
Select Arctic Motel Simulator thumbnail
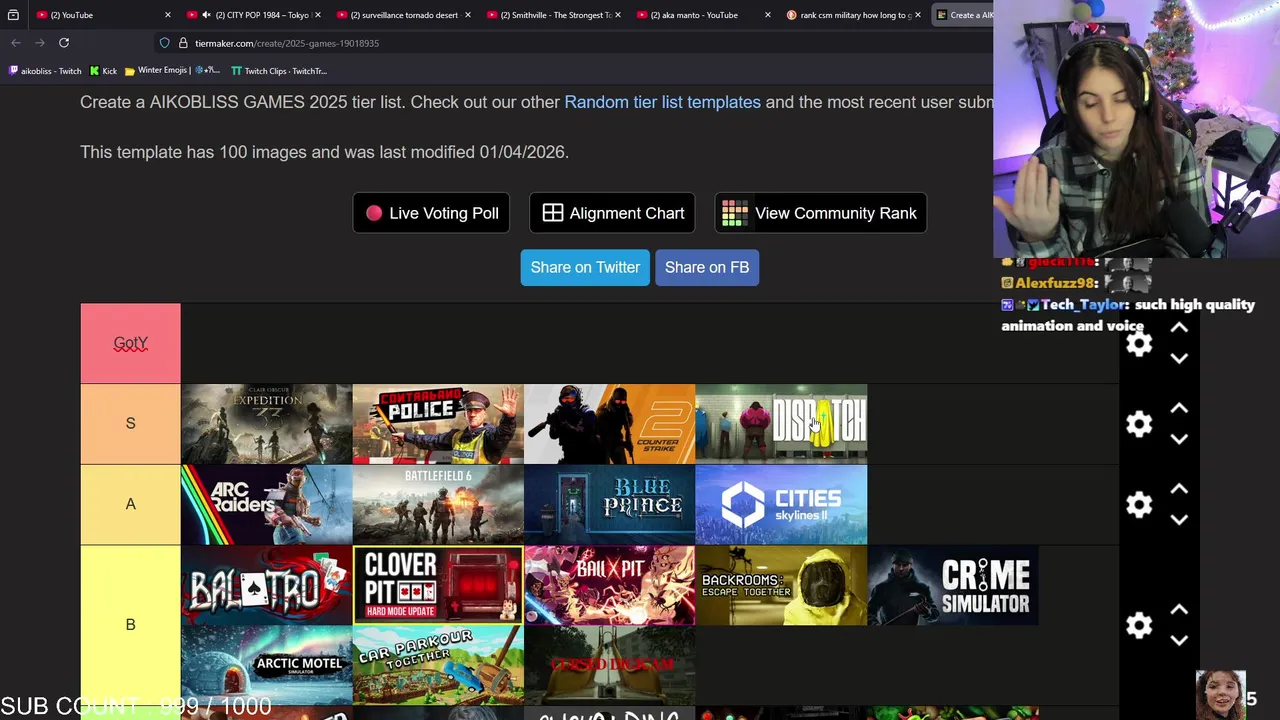point(266,665)
